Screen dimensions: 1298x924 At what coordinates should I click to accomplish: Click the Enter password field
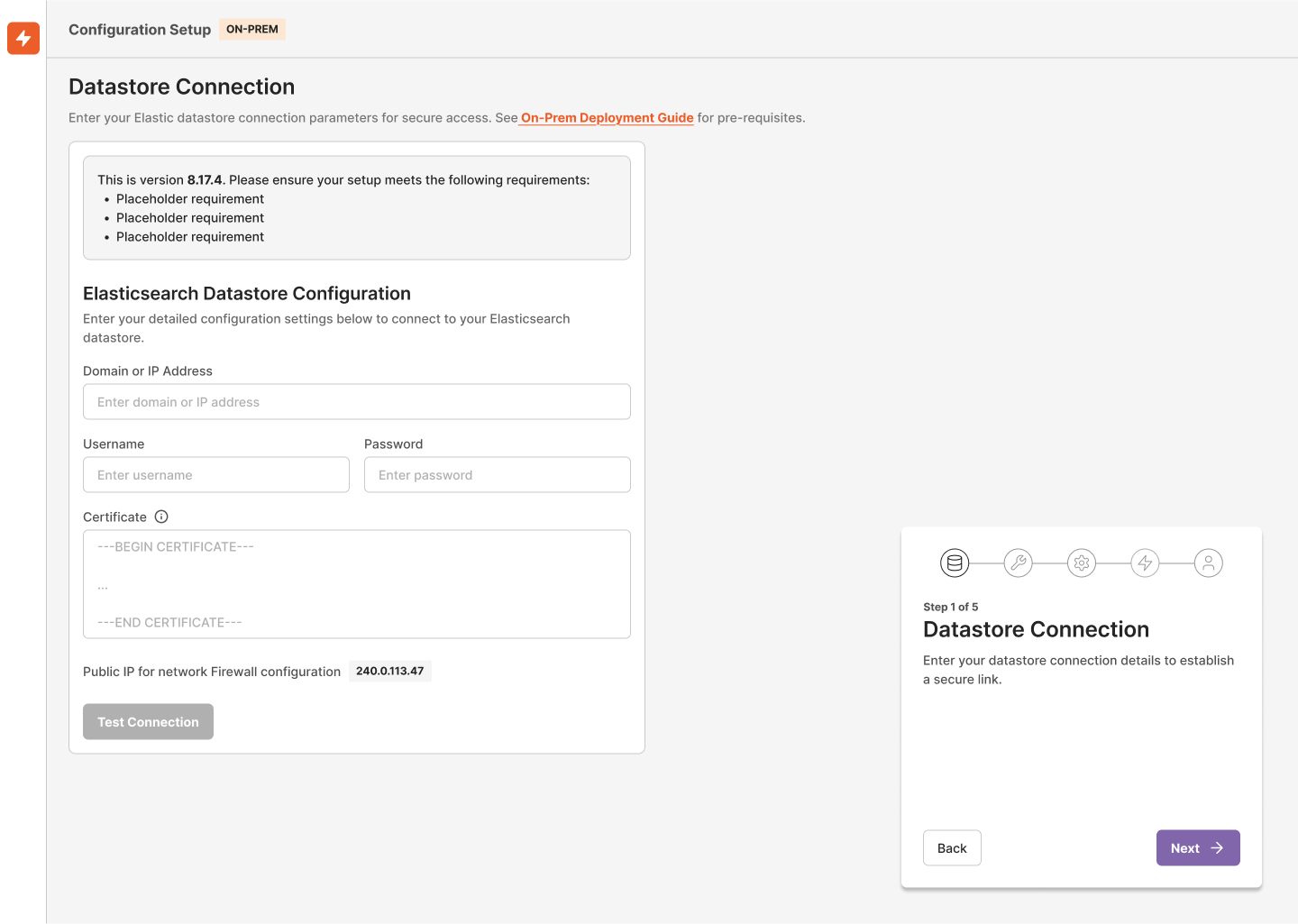(498, 474)
